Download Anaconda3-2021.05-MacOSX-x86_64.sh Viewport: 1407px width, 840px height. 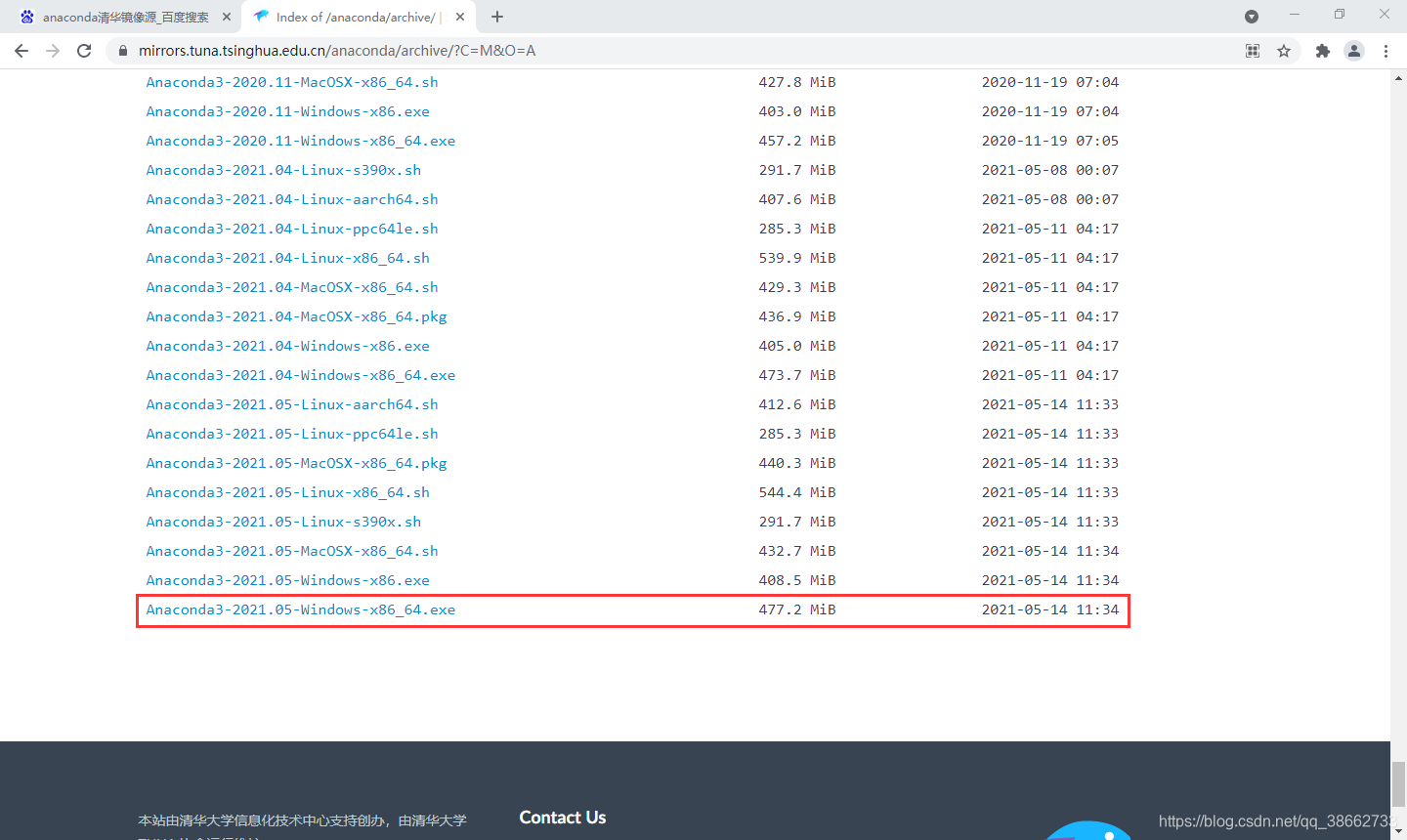pos(292,551)
